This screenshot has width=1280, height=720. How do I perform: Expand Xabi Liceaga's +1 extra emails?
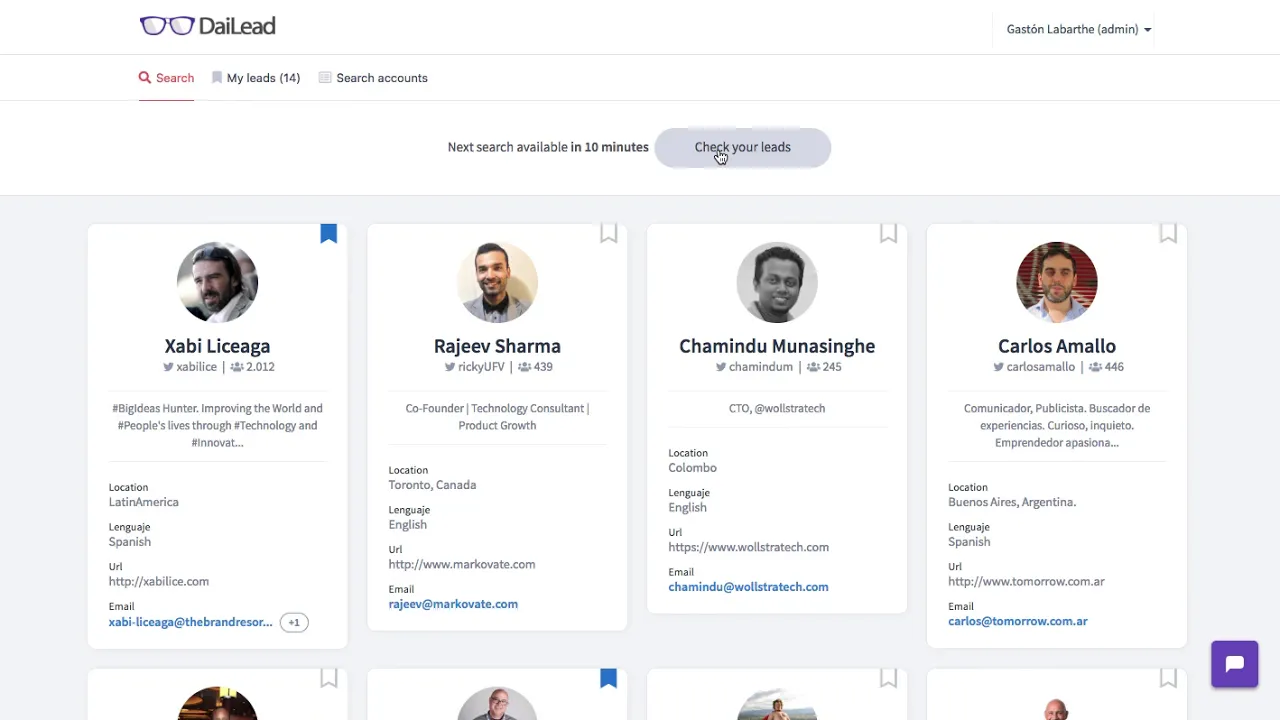[294, 622]
